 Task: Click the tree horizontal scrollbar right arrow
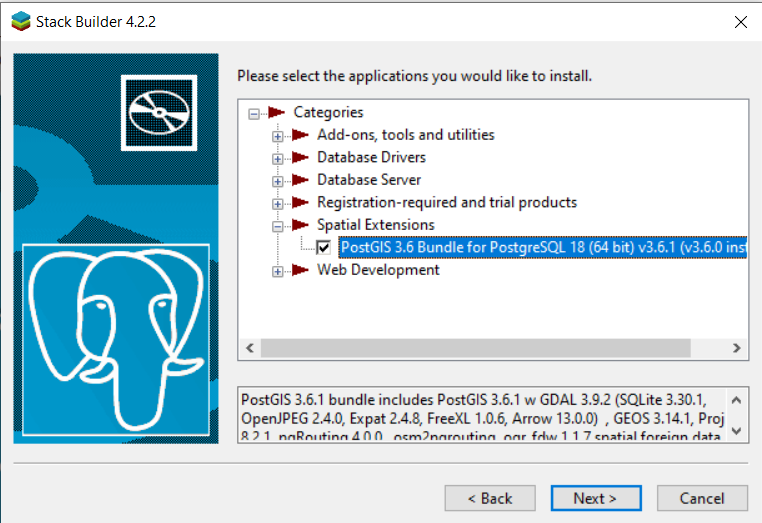737,348
